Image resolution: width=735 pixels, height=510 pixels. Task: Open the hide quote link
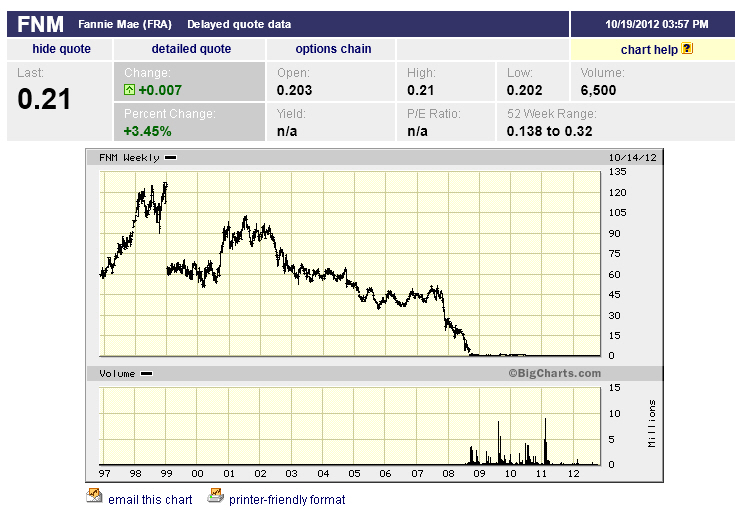[x=61, y=49]
